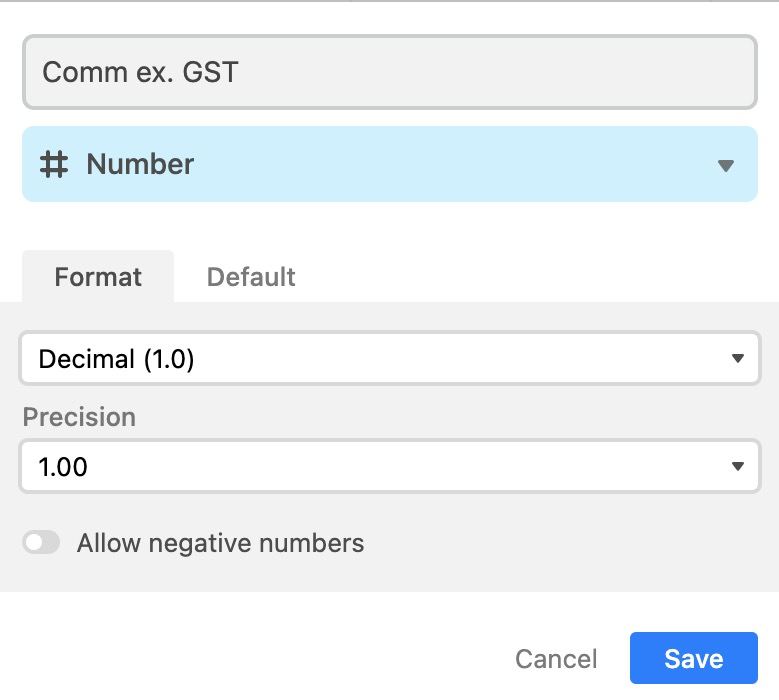Click the end of the Comm ex. GST text
Screen dimensions: 779x700
(239, 72)
